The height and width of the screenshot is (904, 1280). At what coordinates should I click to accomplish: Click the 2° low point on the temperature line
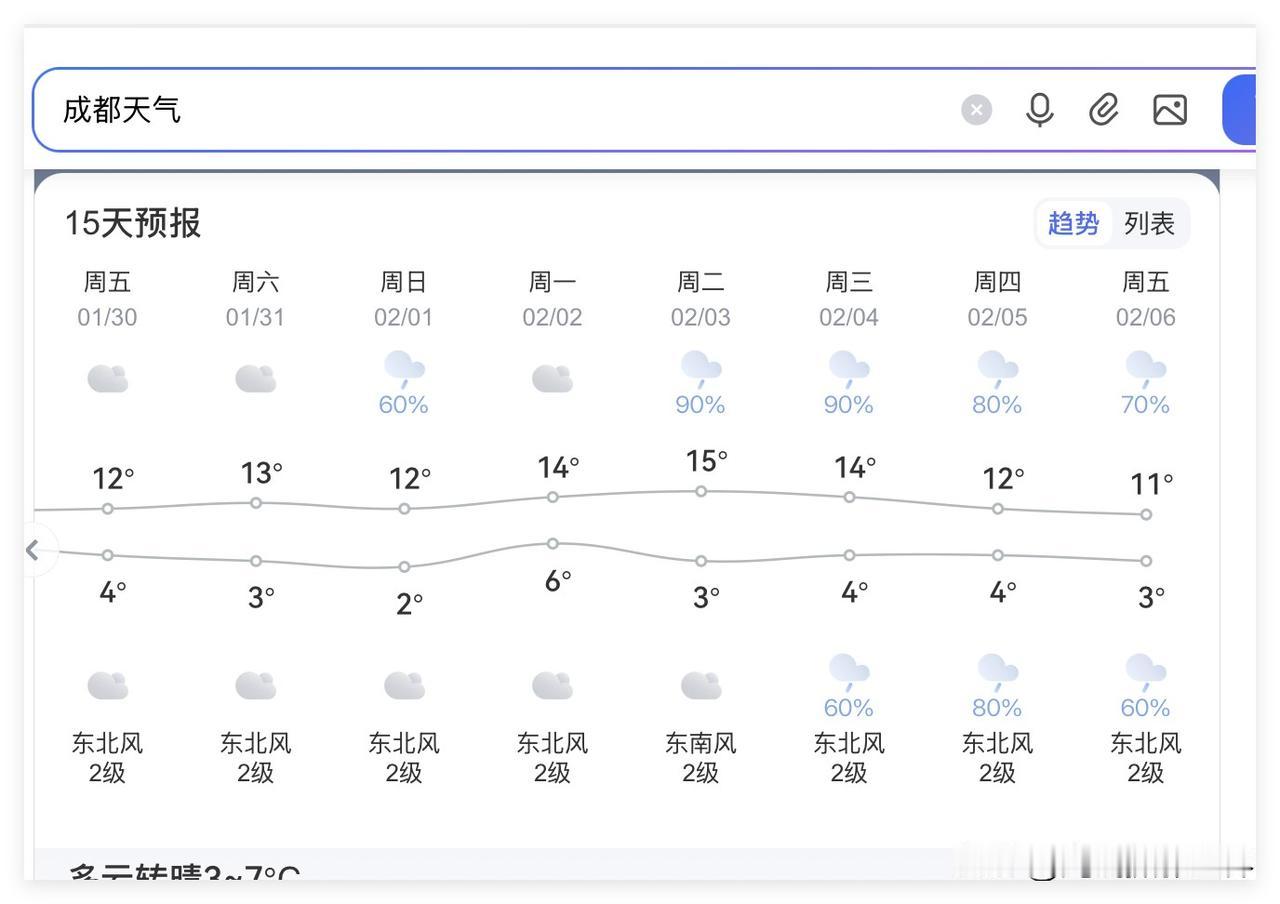click(x=404, y=566)
